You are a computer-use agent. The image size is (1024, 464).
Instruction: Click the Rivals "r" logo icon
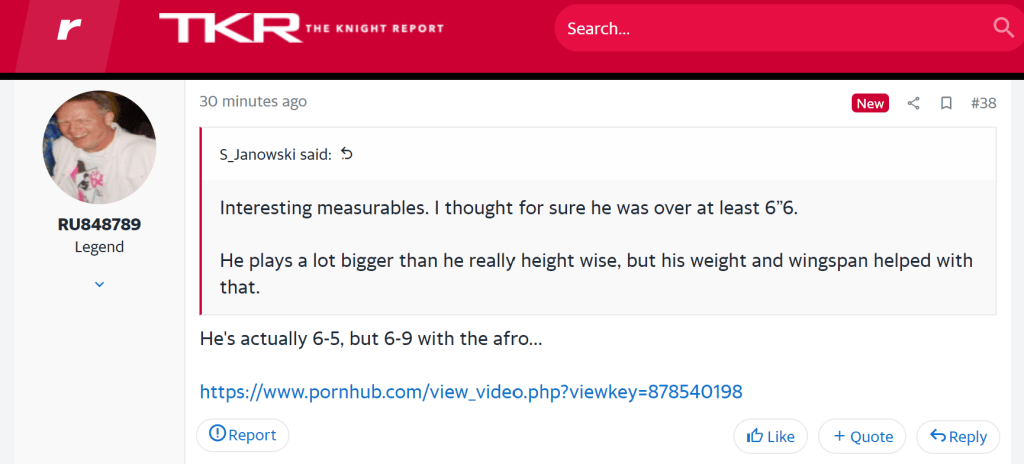tap(68, 29)
